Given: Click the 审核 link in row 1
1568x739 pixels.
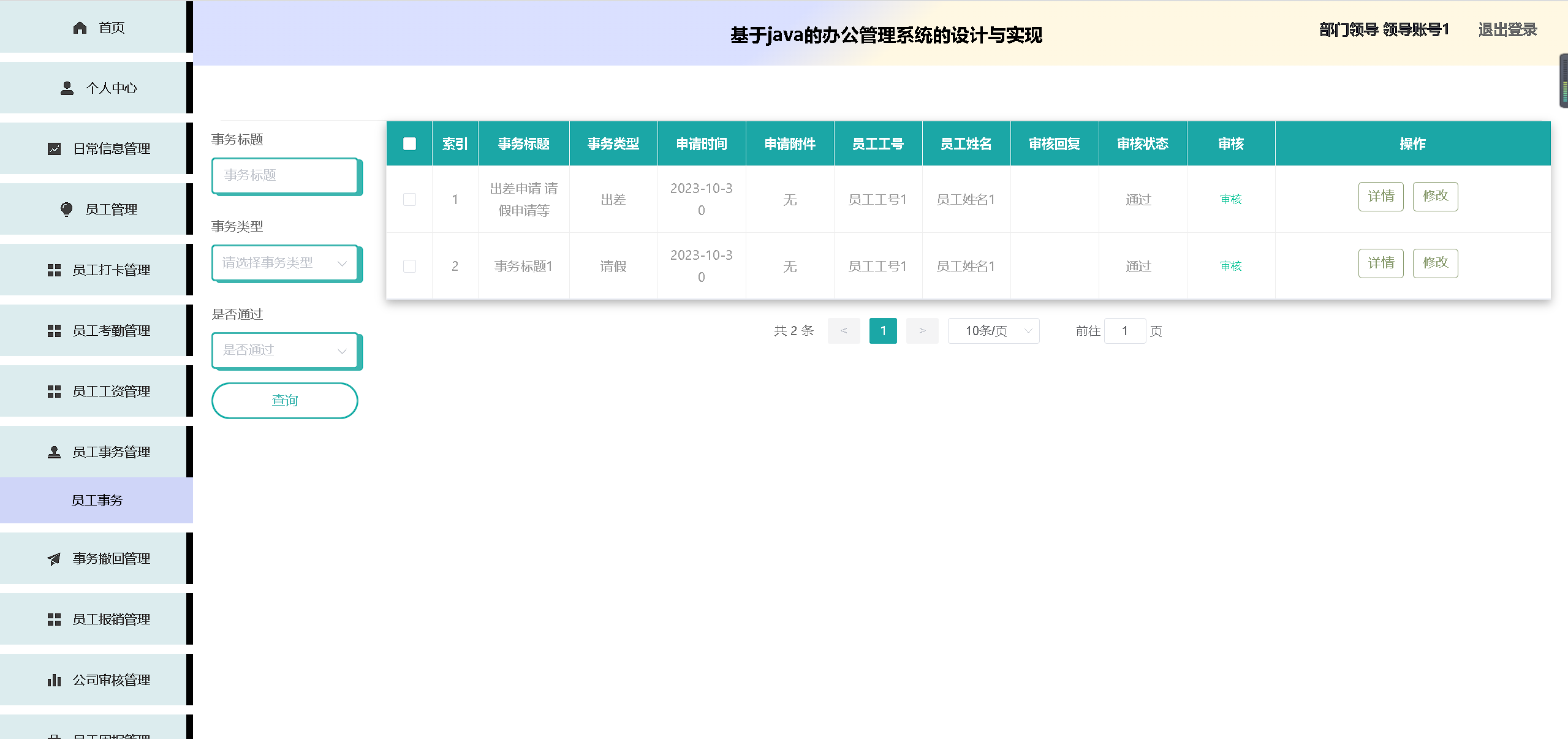Looking at the screenshot, I should click(1230, 199).
